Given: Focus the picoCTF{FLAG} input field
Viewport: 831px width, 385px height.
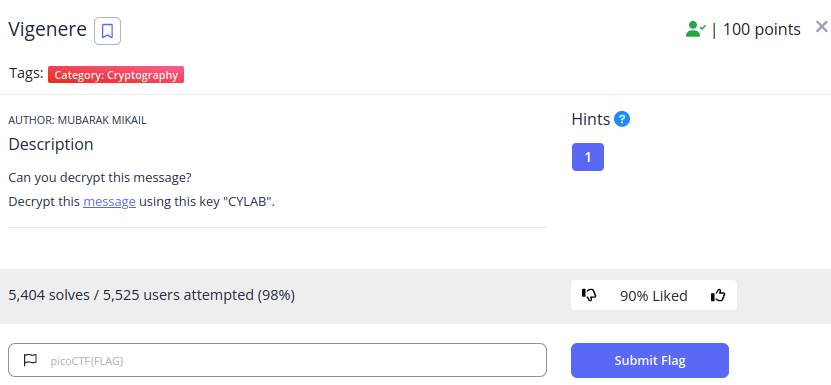Looking at the screenshot, I should tap(277, 360).
